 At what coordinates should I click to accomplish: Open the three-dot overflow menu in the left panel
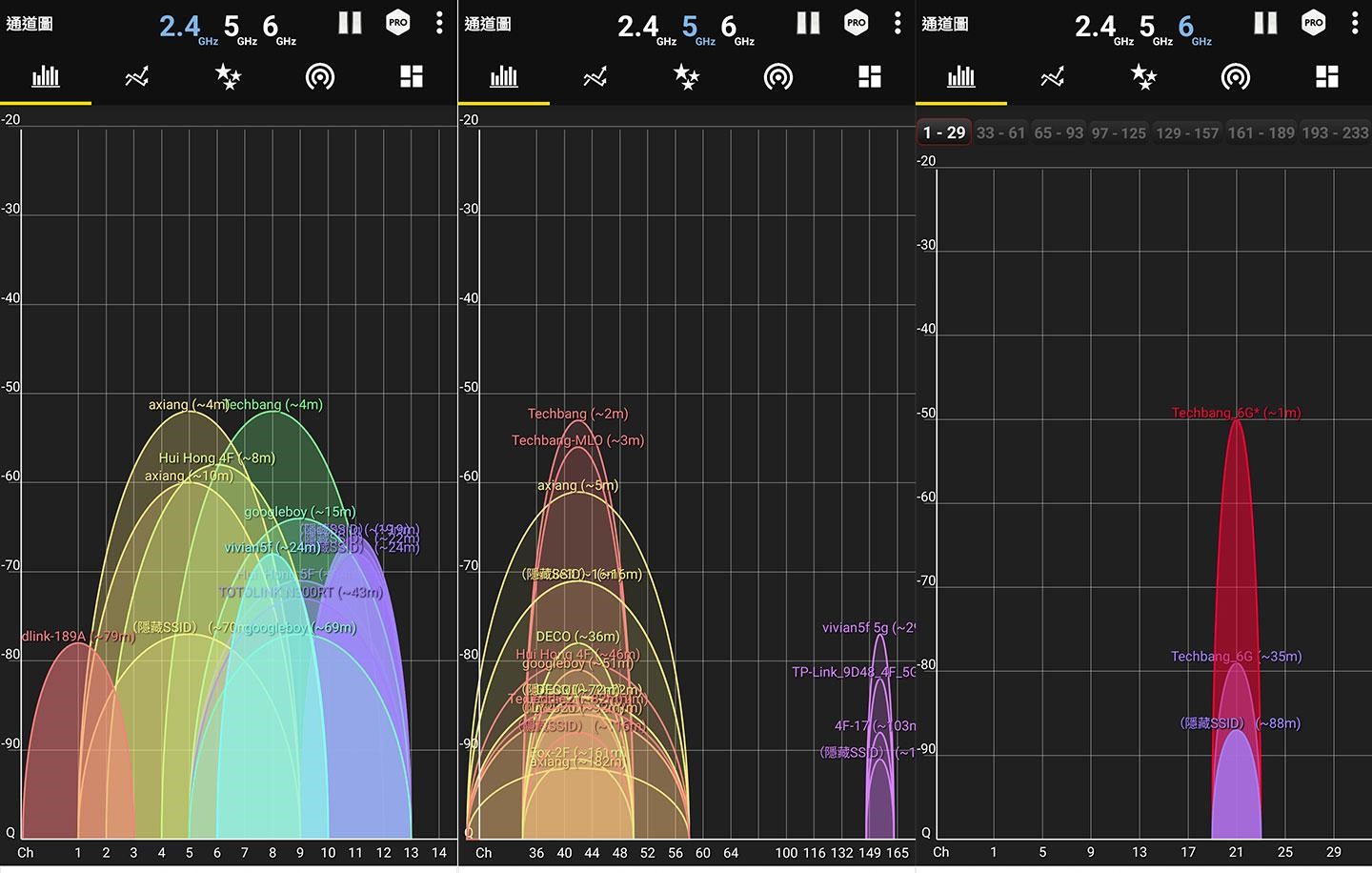pyautogui.click(x=439, y=24)
